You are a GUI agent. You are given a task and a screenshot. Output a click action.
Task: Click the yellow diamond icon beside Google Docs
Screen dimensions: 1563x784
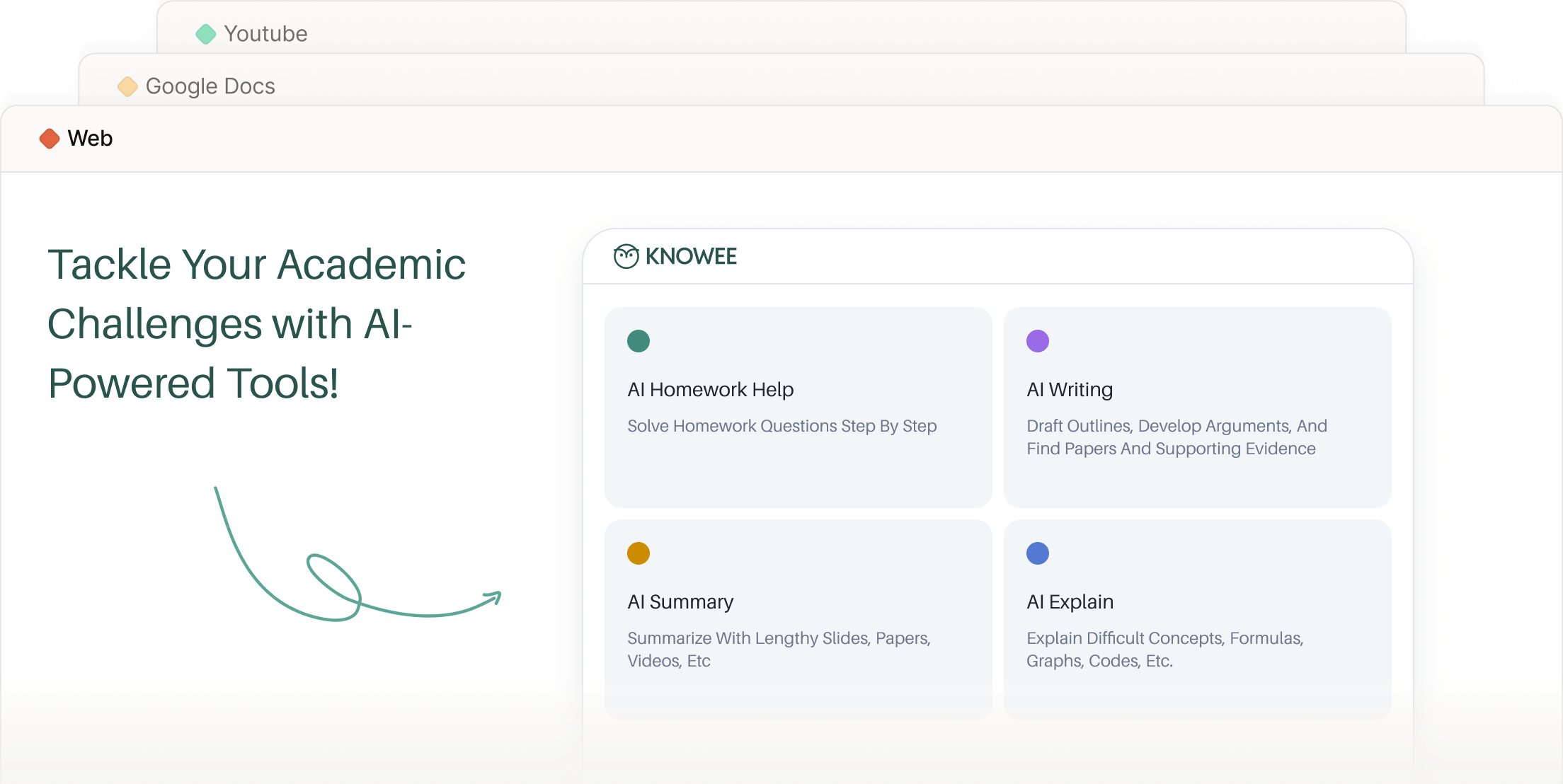(127, 86)
